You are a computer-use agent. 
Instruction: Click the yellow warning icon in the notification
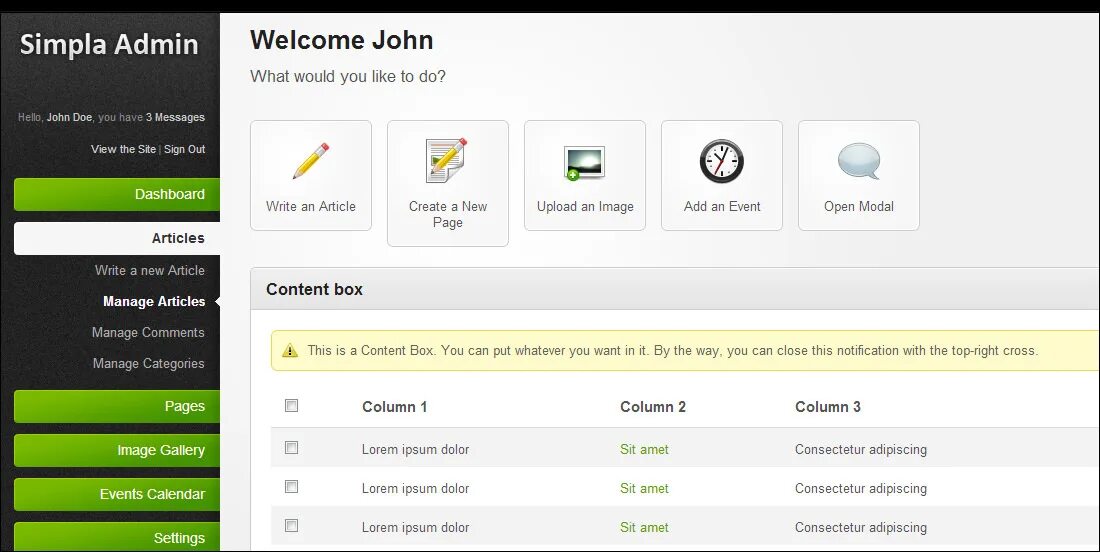point(290,351)
